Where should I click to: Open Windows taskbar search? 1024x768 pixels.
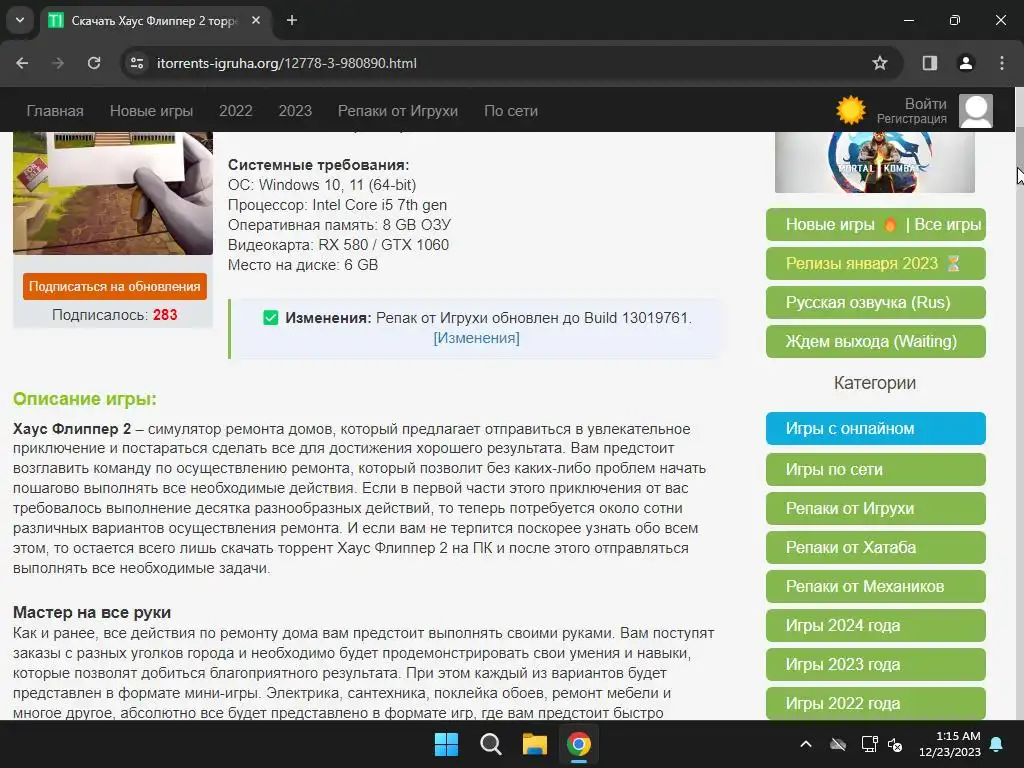pyautogui.click(x=490, y=744)
